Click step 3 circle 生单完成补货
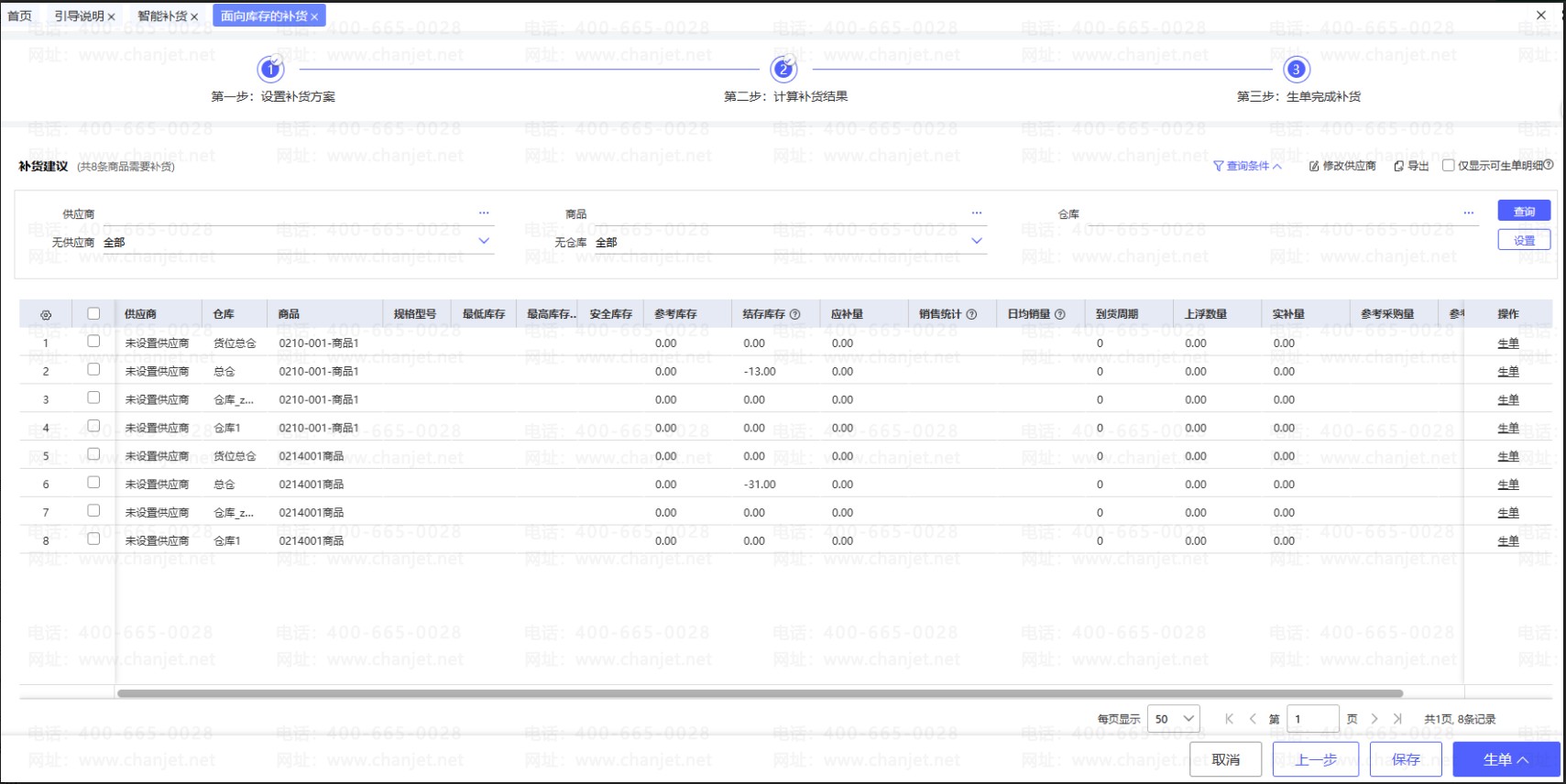This screenshot has width=1566, height=784. pos(1296,69)
